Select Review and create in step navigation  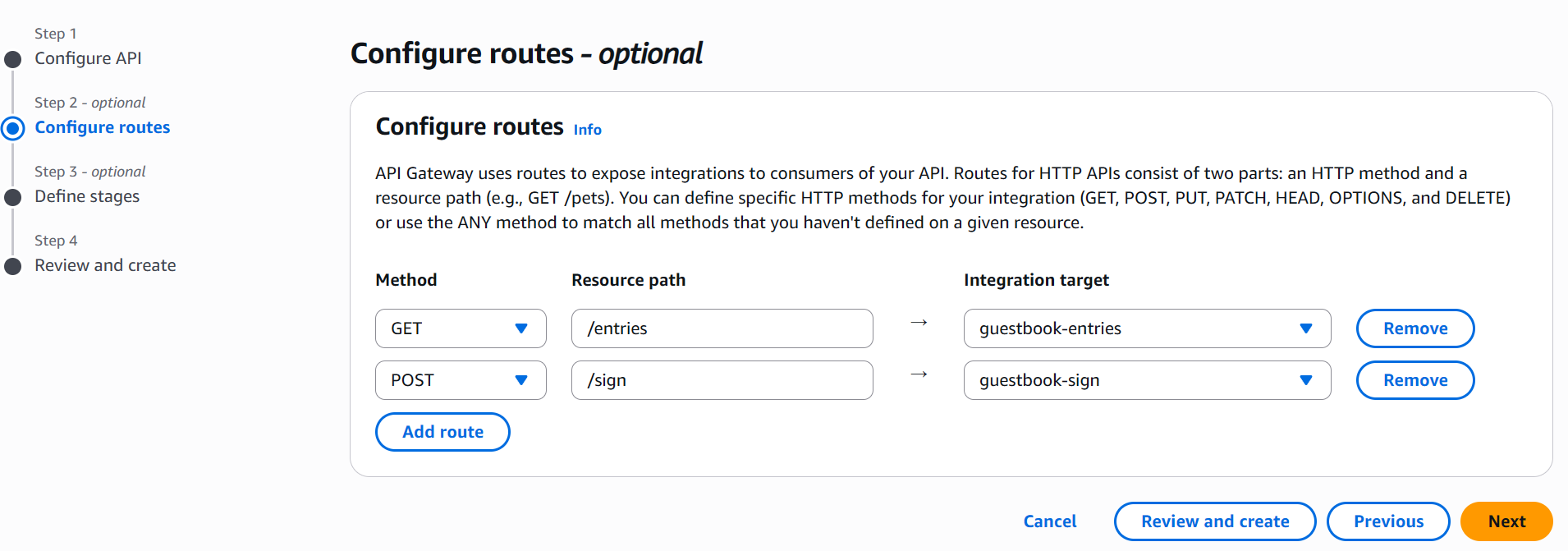click(105, 265)
